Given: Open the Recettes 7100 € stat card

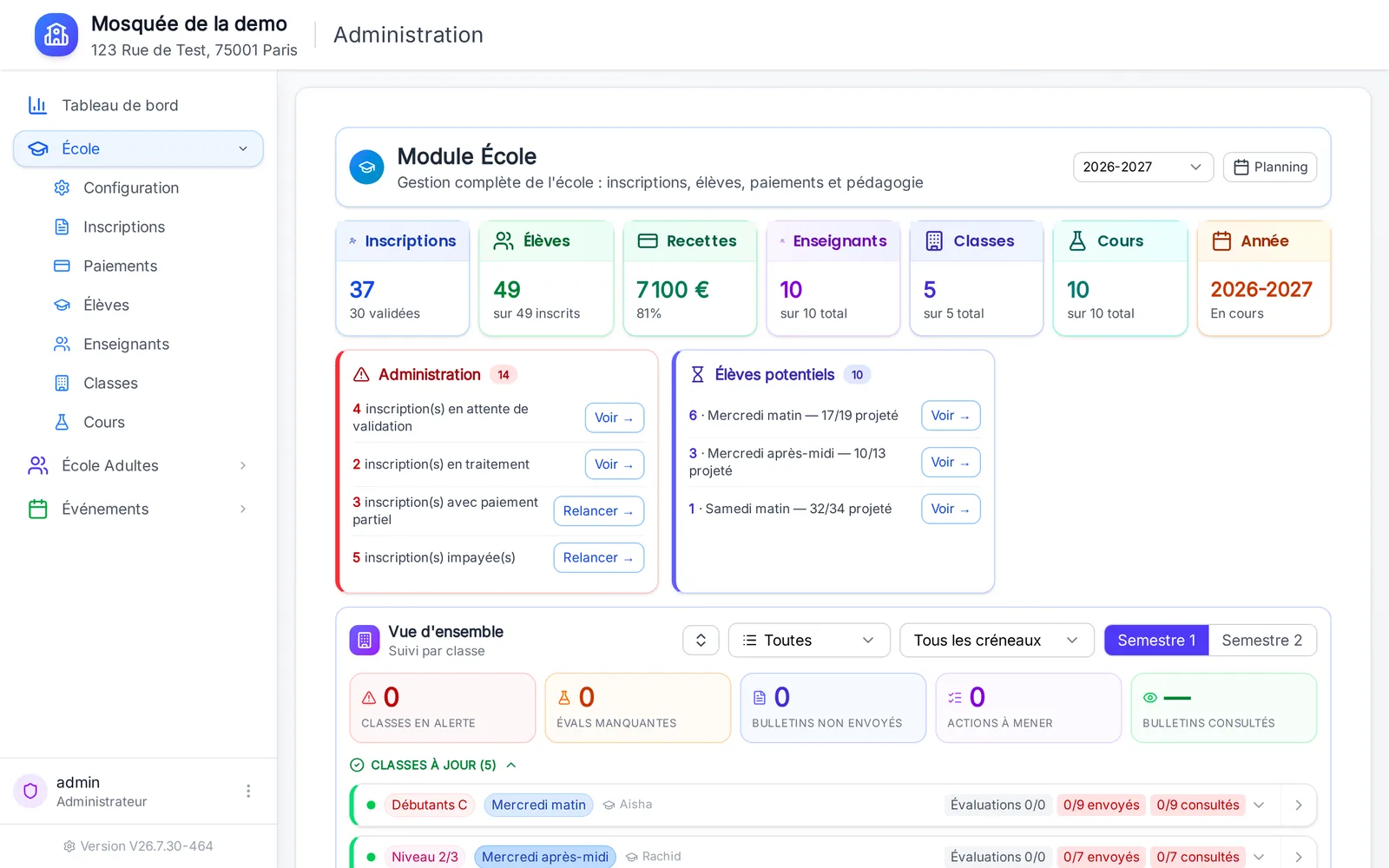Looking at the screenshot, I should click(689, 278).
